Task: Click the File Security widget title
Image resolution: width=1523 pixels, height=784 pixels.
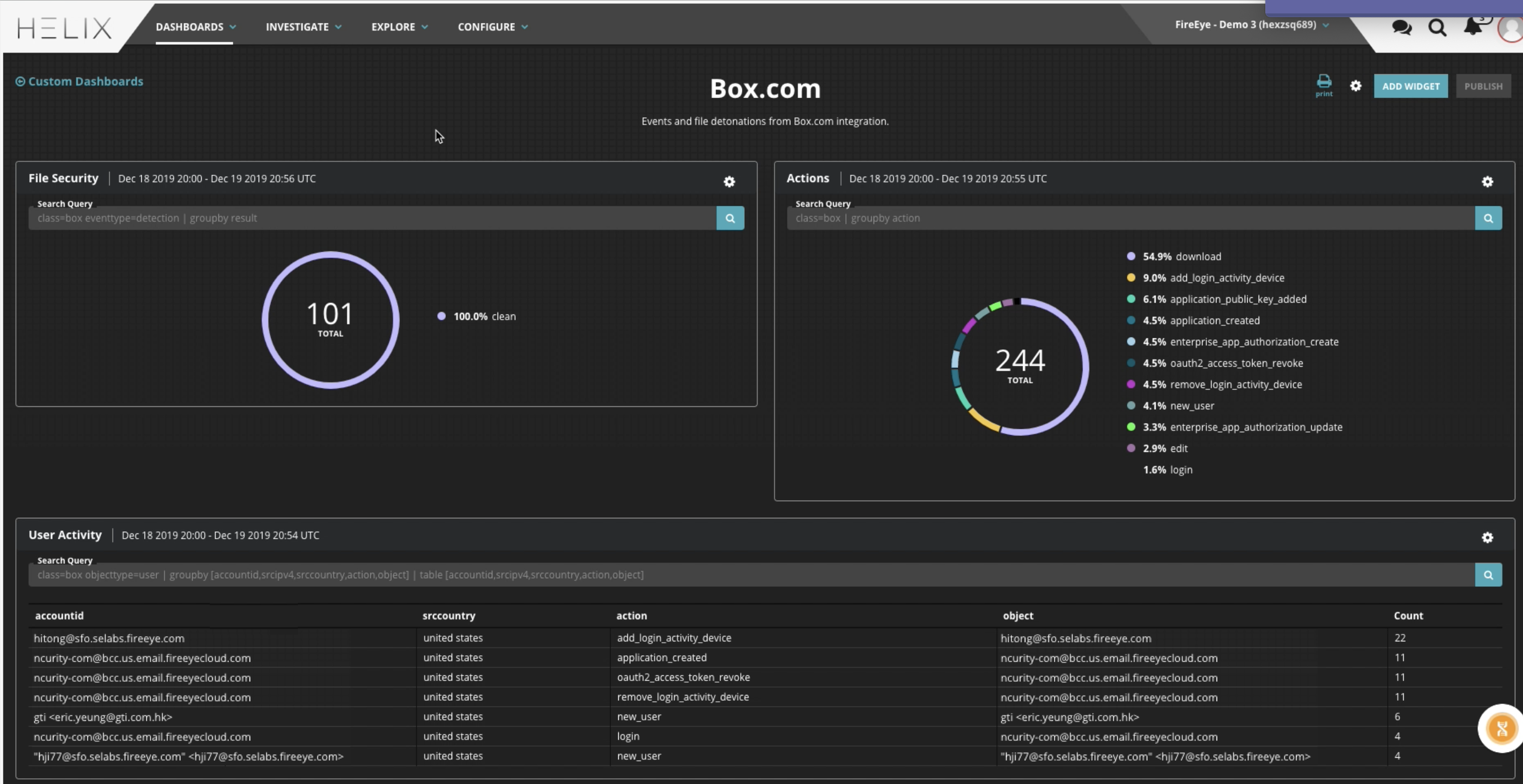Action: click(63, 179)
